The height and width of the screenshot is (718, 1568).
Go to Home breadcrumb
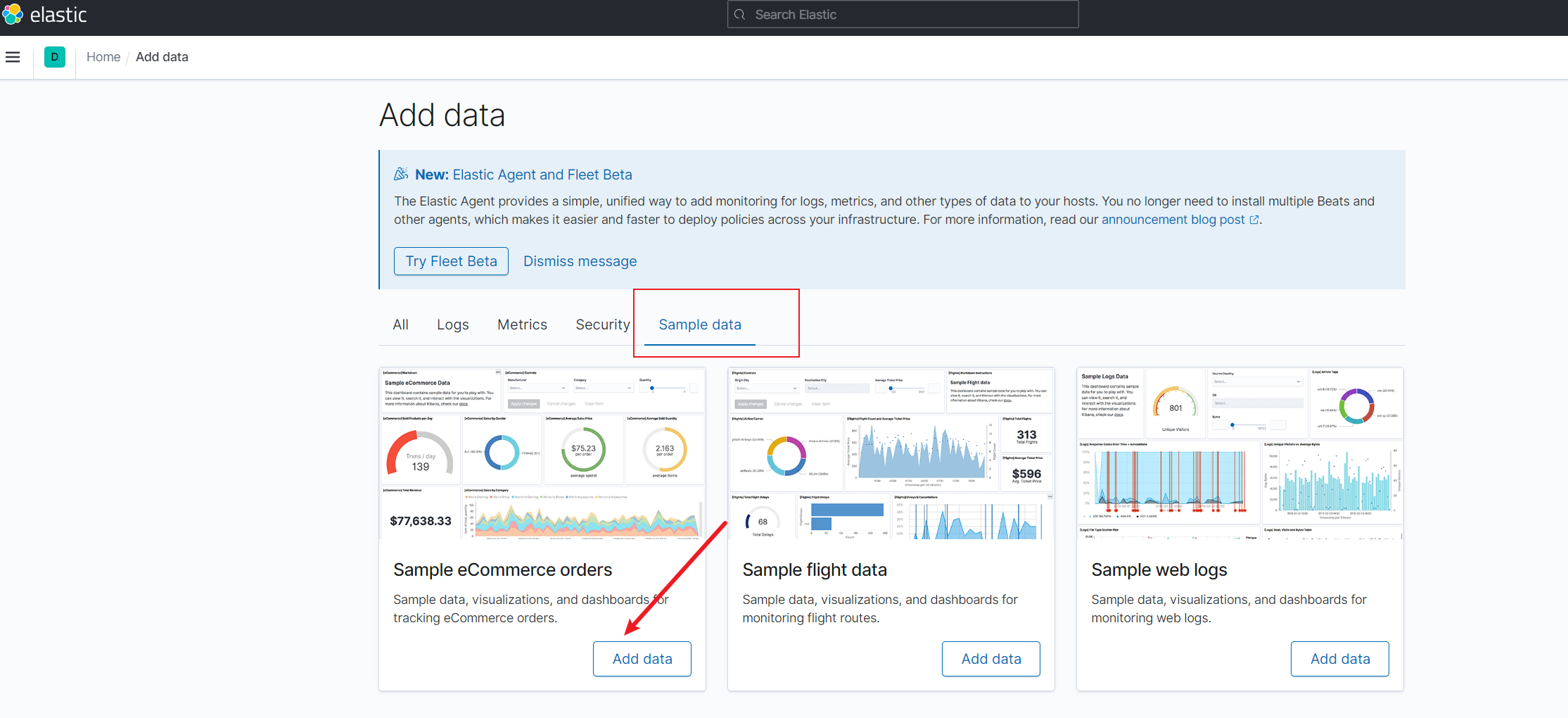[x=103, y=57]
